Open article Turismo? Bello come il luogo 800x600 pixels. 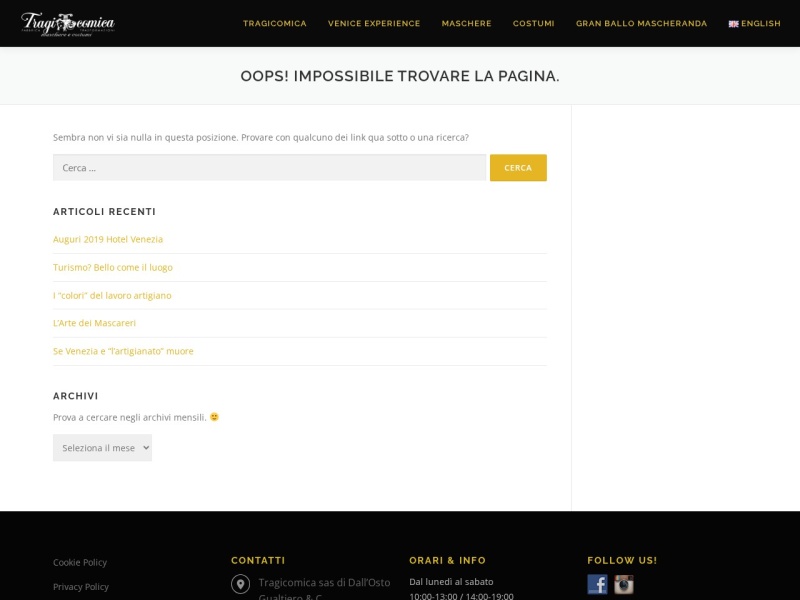(113, 267)
